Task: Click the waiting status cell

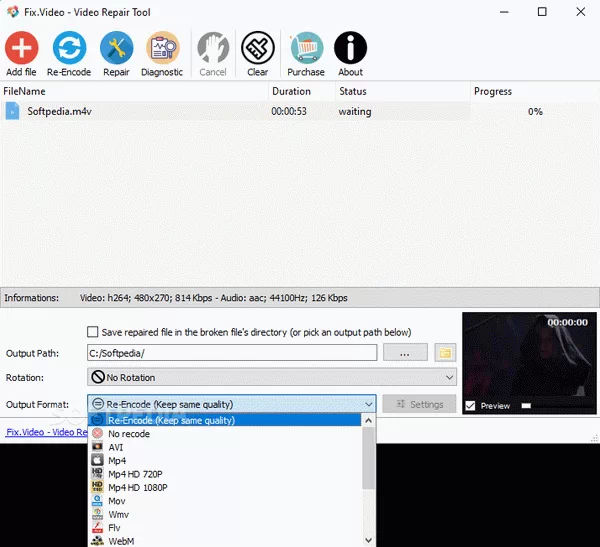Action: coord(355,111)
